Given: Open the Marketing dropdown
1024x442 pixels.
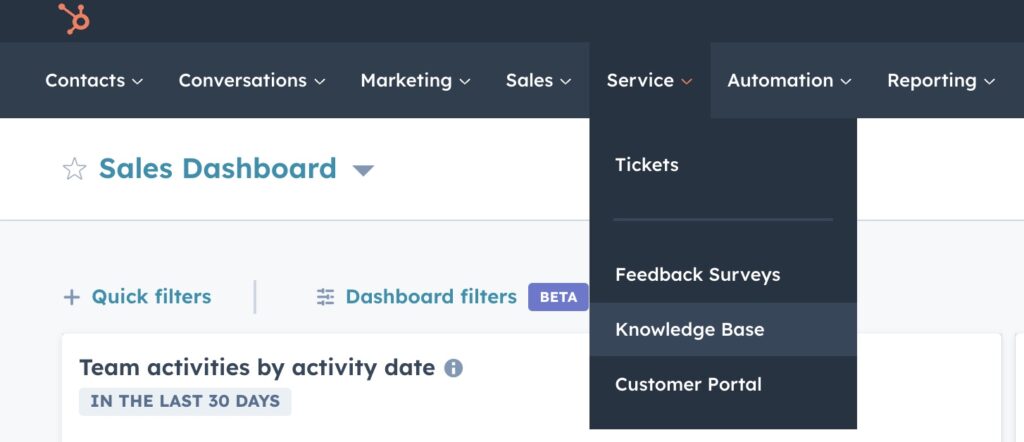Looking at the screenshot, I should point(416,80).
